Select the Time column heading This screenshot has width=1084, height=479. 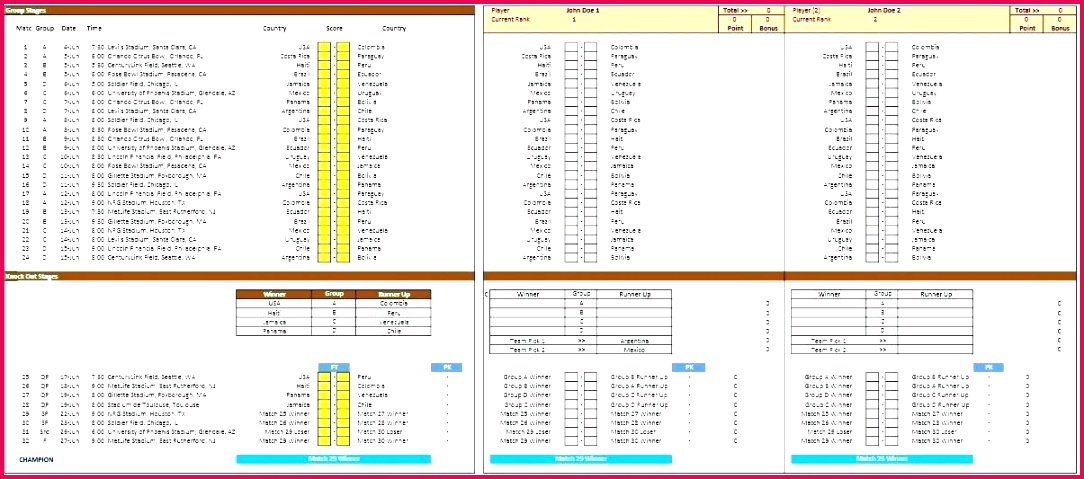(94, 29)
